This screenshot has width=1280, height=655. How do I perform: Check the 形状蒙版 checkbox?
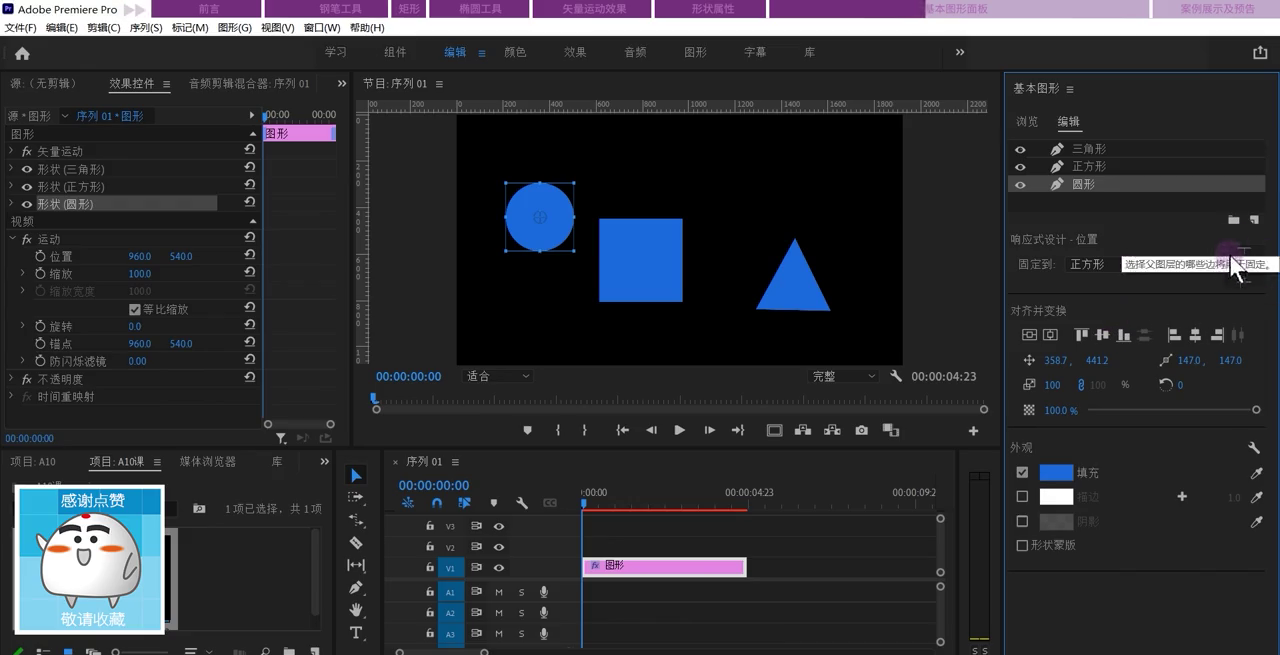(1022, 545)
